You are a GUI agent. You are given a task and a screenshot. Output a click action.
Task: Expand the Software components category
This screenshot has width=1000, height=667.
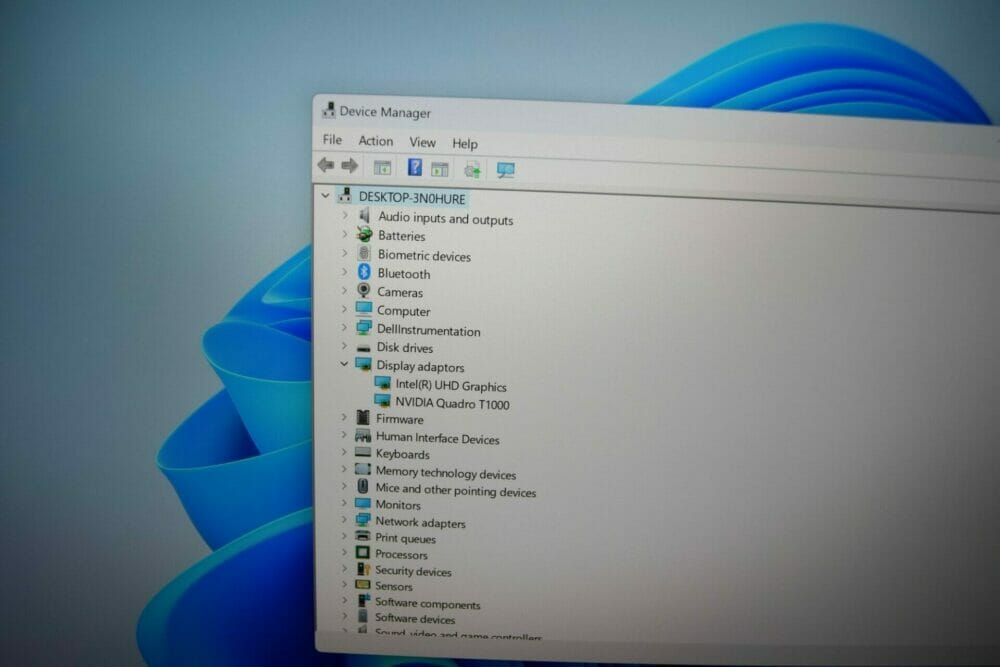pos(344,601)
